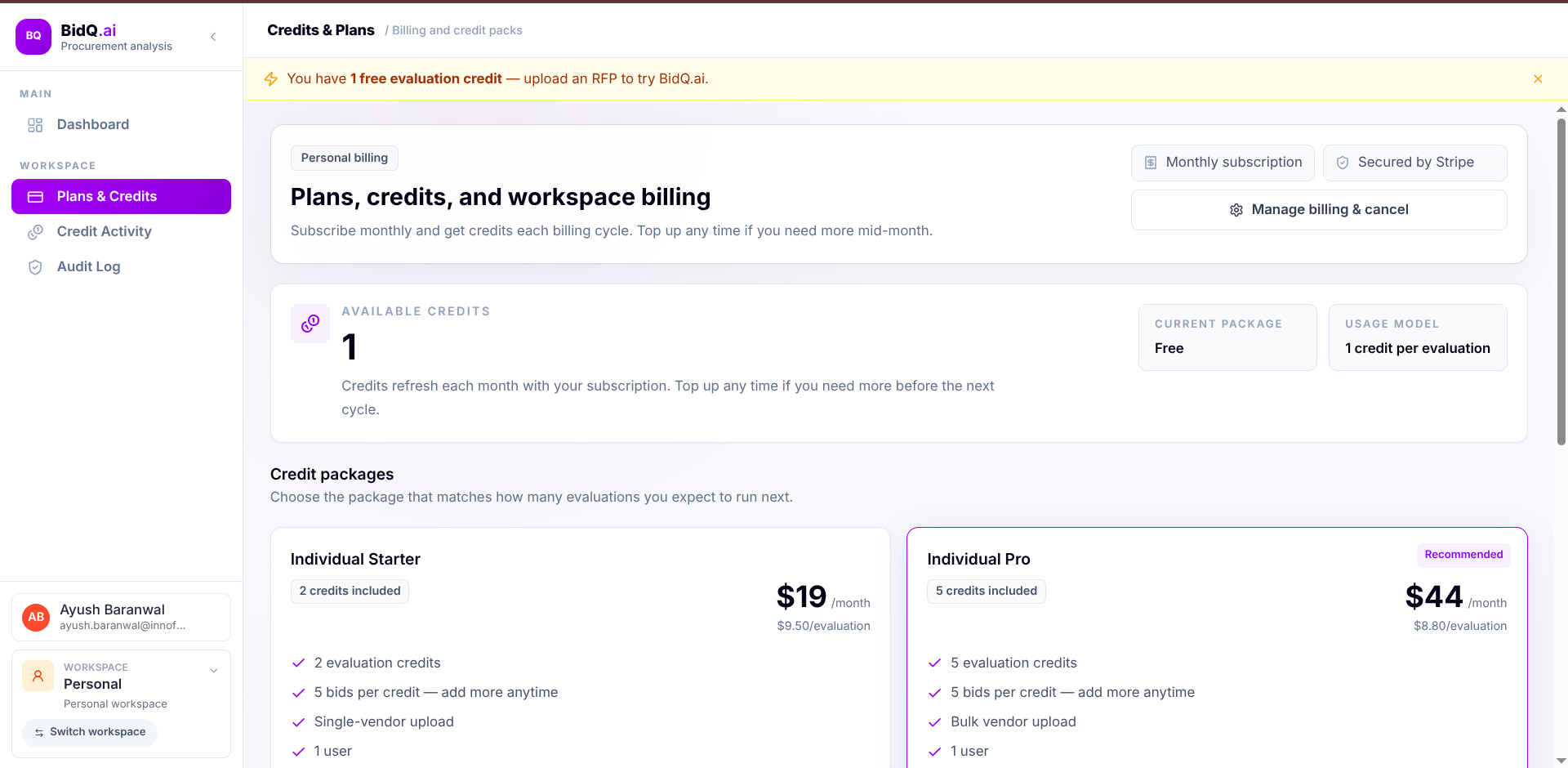Click the AB user avatar
1568x768 pixels.
coord(36,618)
